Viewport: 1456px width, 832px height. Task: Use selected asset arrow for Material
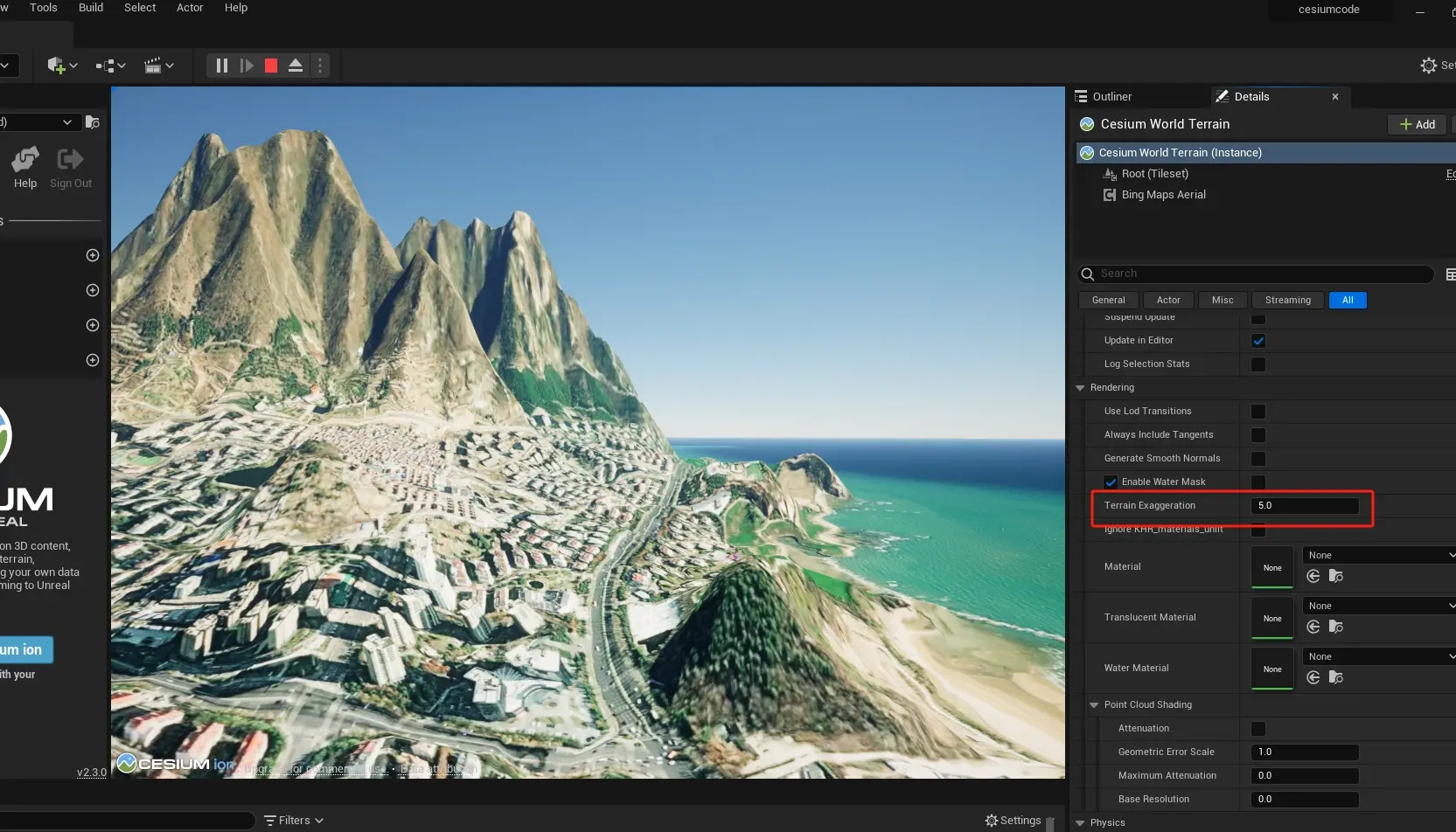(1313, 576)
